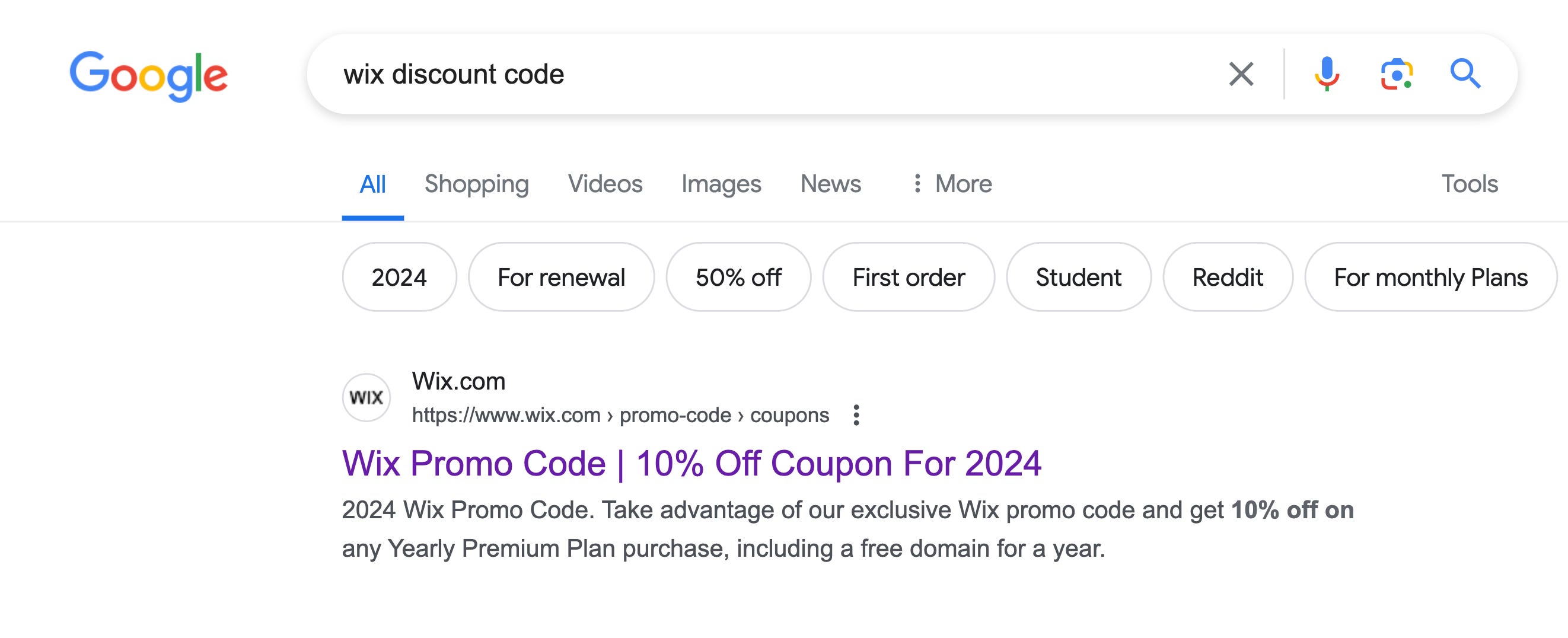Expand the More search categories menu
Viewport: 1568px width, 638px height.
(951, 184)
